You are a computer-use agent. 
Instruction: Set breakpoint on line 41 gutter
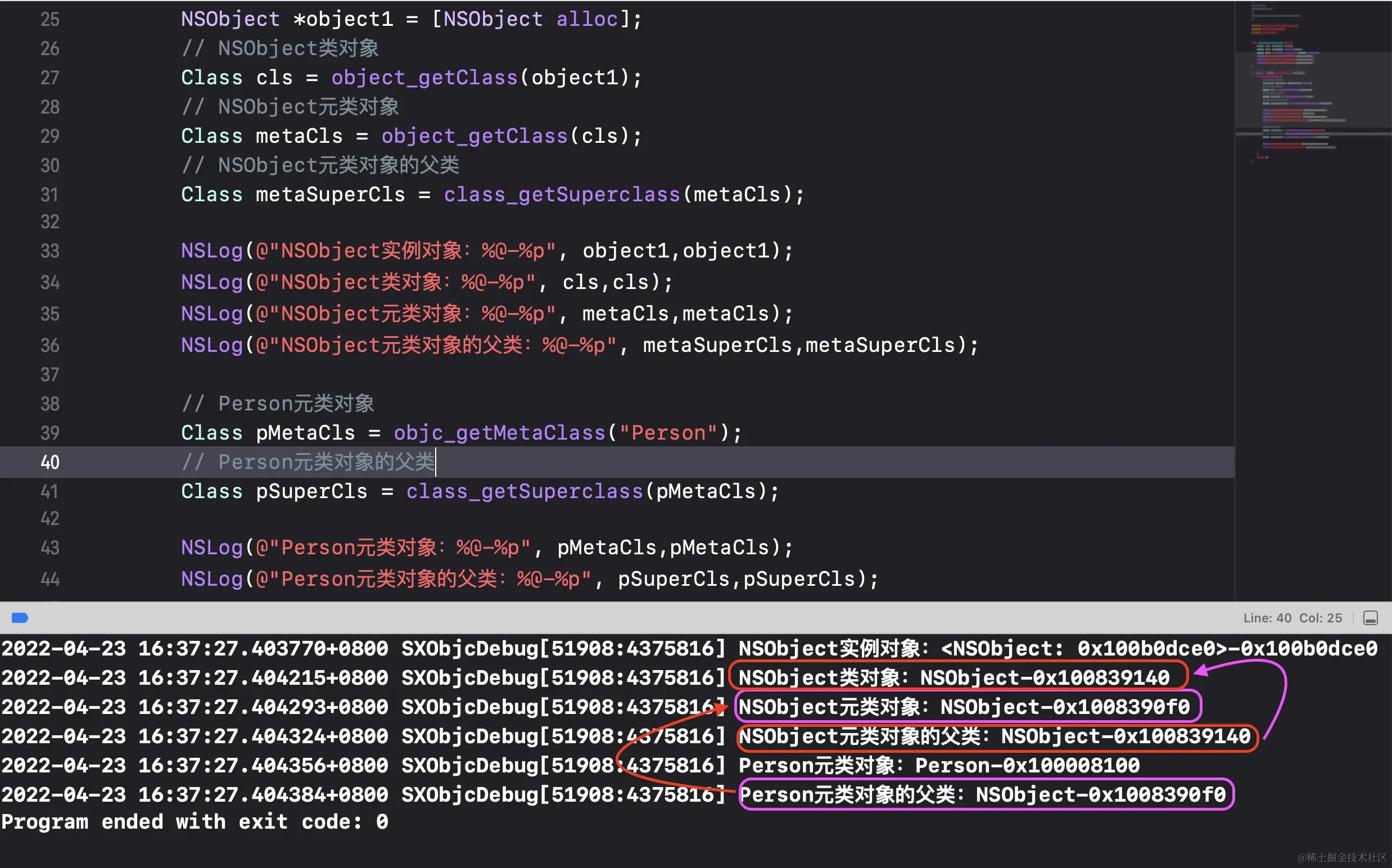[x=49, y=491]
